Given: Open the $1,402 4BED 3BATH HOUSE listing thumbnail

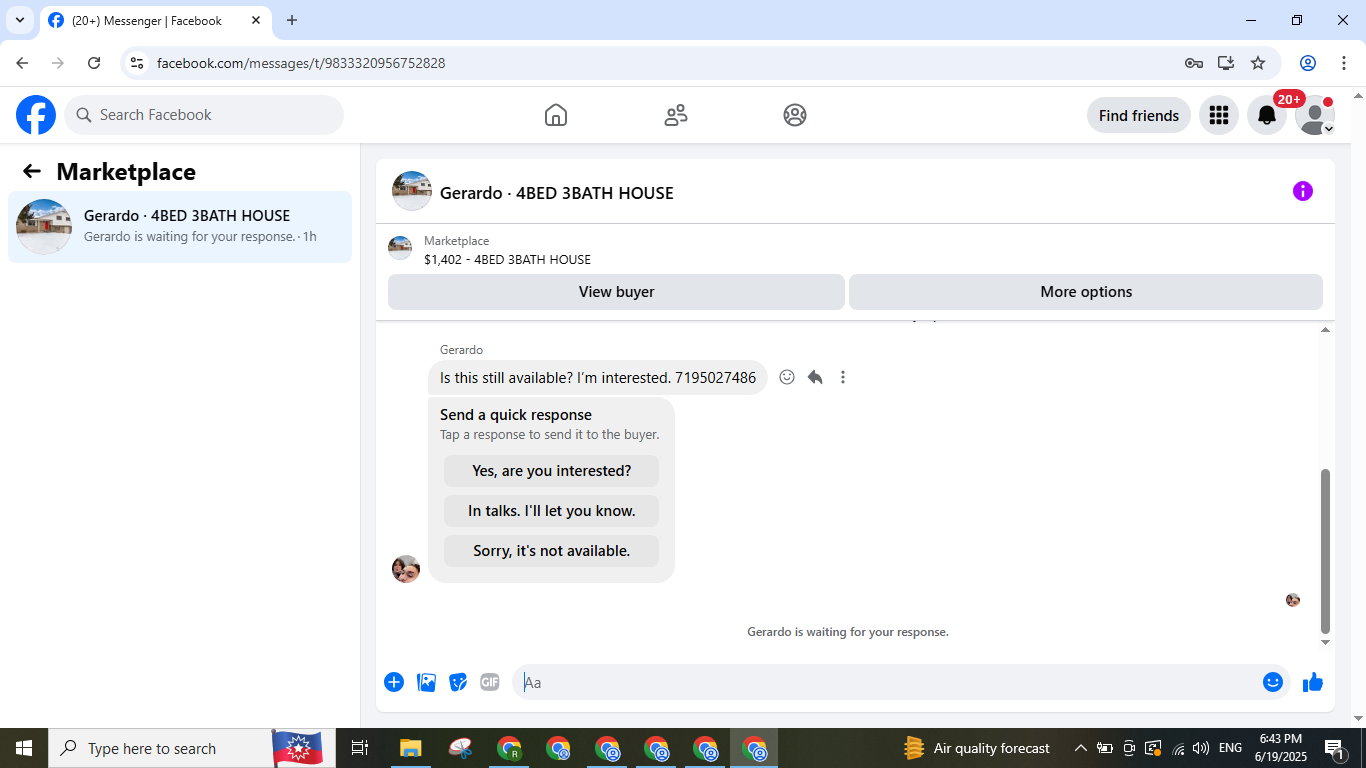Looking at the screenshot, I should [400, 248].
